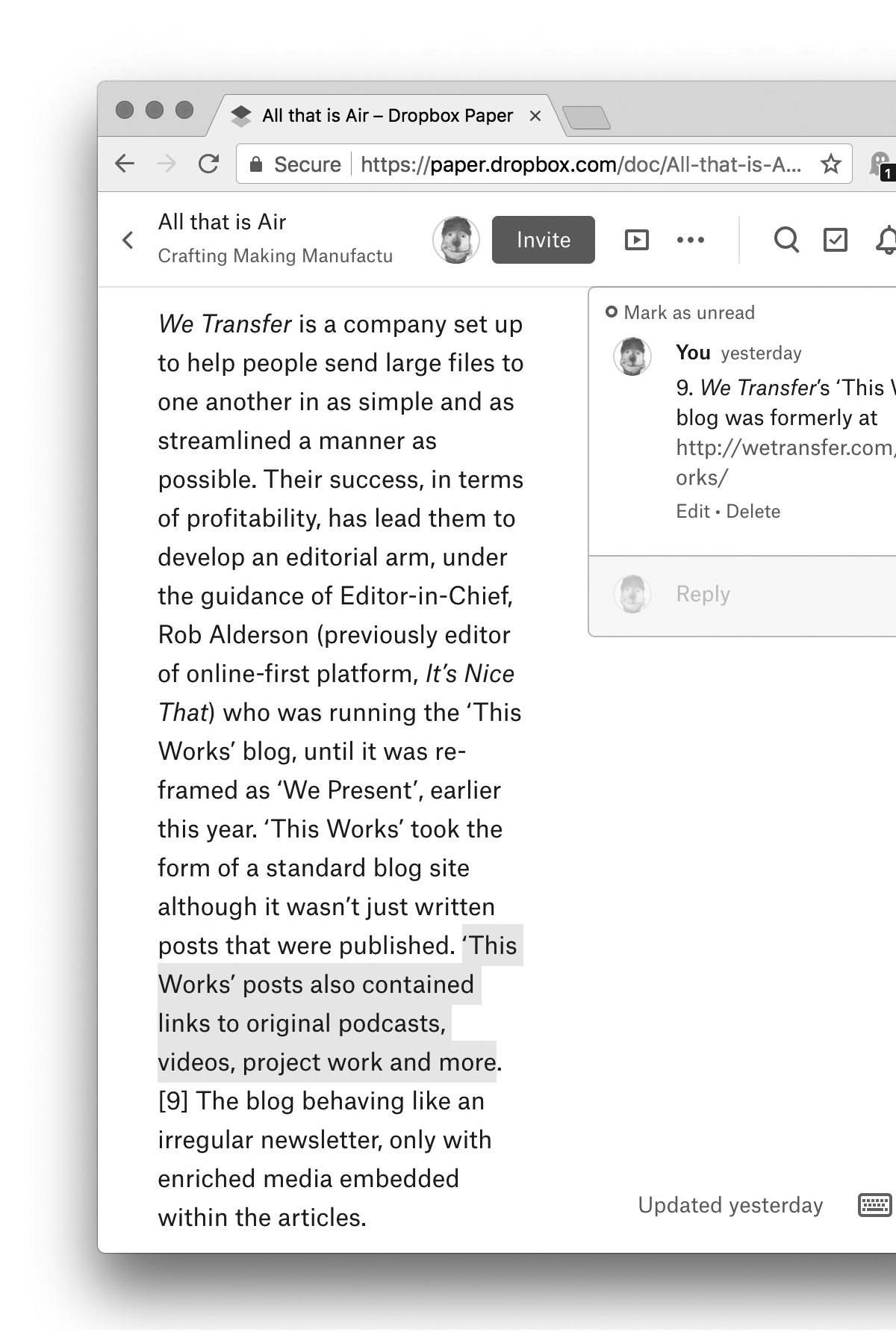Click the document title All that is Air
The width and height of the screenshot is (896, 1344).
coord(223,222)
